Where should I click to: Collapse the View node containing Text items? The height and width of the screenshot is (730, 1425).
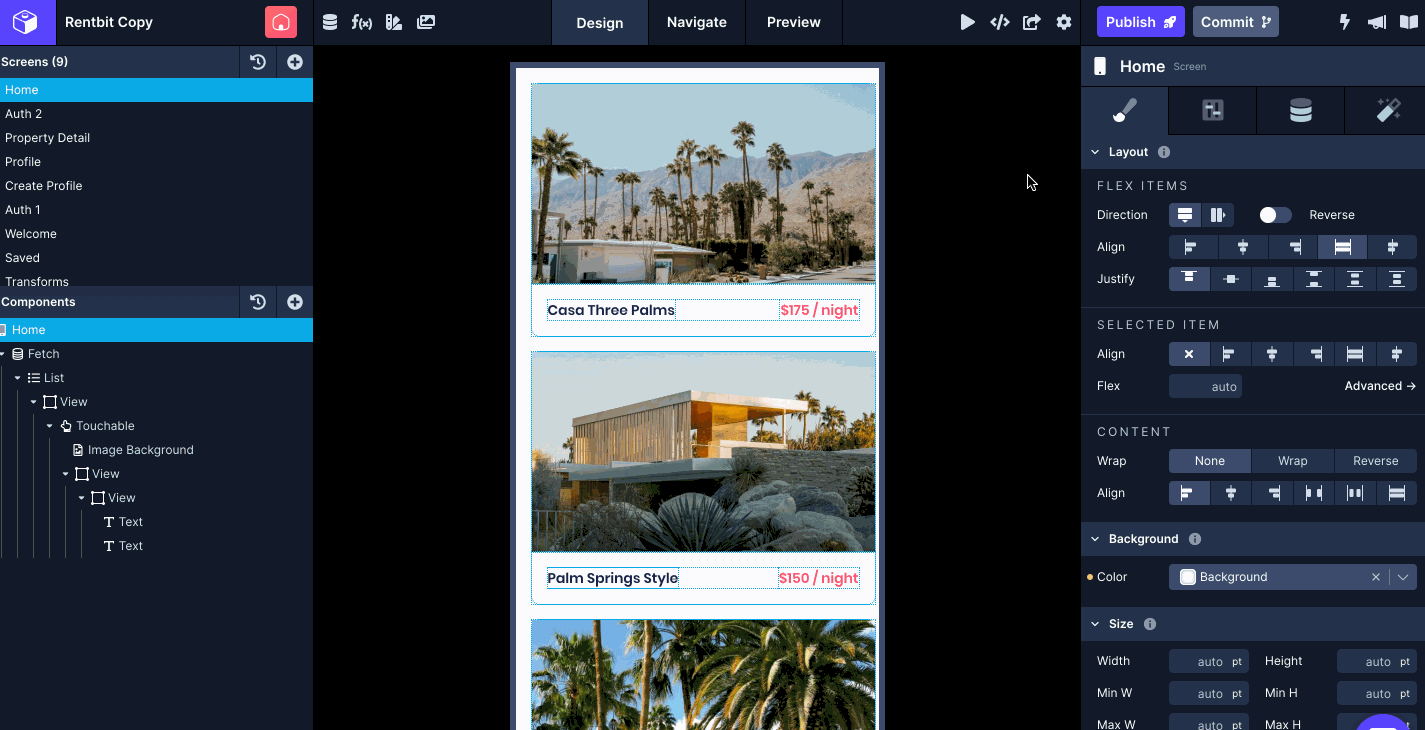pyautogui.click(x=82, y=498)
